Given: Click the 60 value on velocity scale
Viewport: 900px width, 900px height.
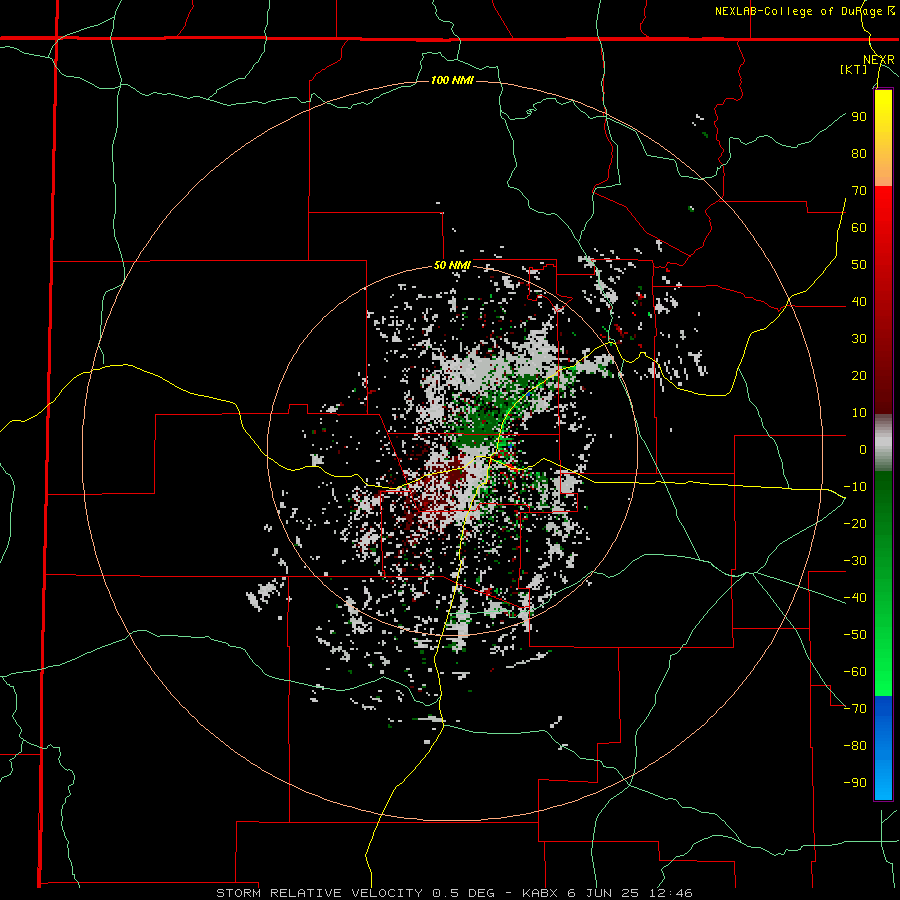Looking at the screenshot, I should 859,228.
